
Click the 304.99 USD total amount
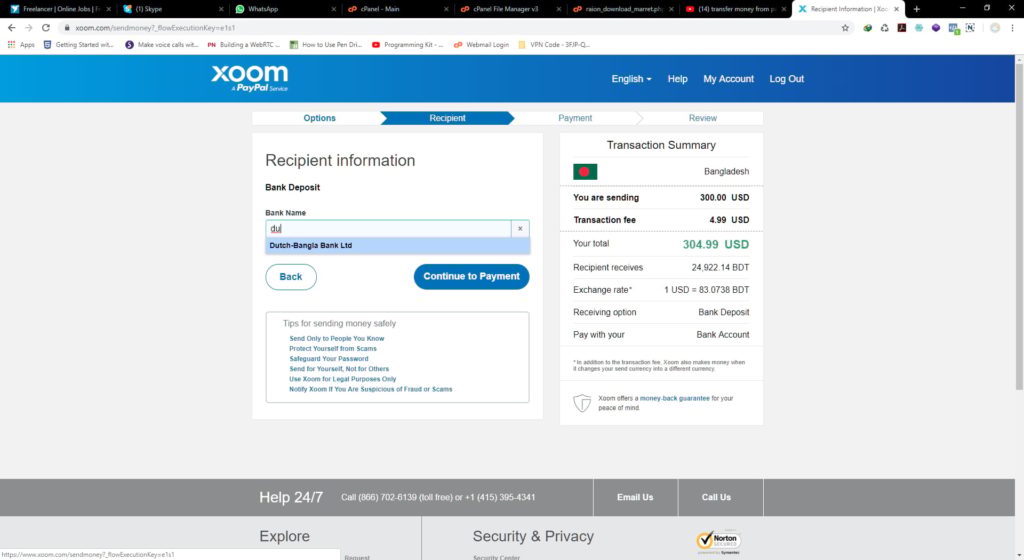point(716,245)
